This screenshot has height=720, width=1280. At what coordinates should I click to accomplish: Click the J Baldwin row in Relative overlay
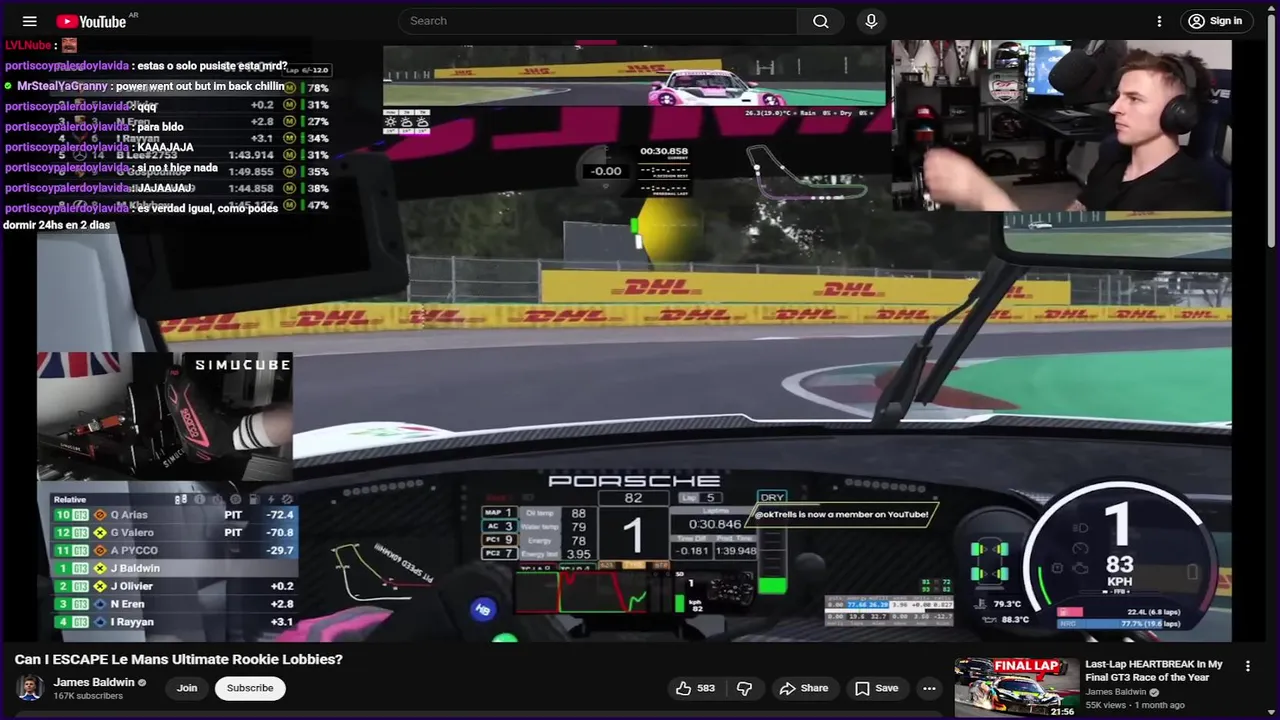click(174, 568)
